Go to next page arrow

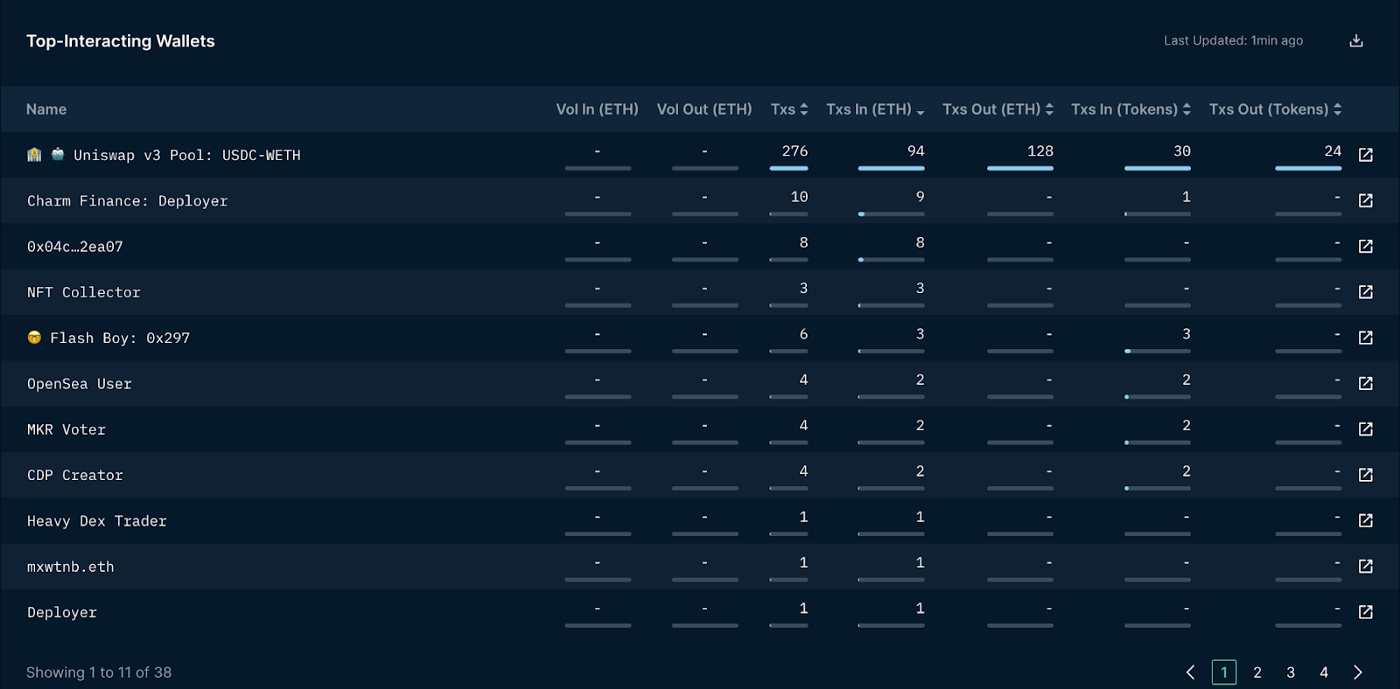1357,672
